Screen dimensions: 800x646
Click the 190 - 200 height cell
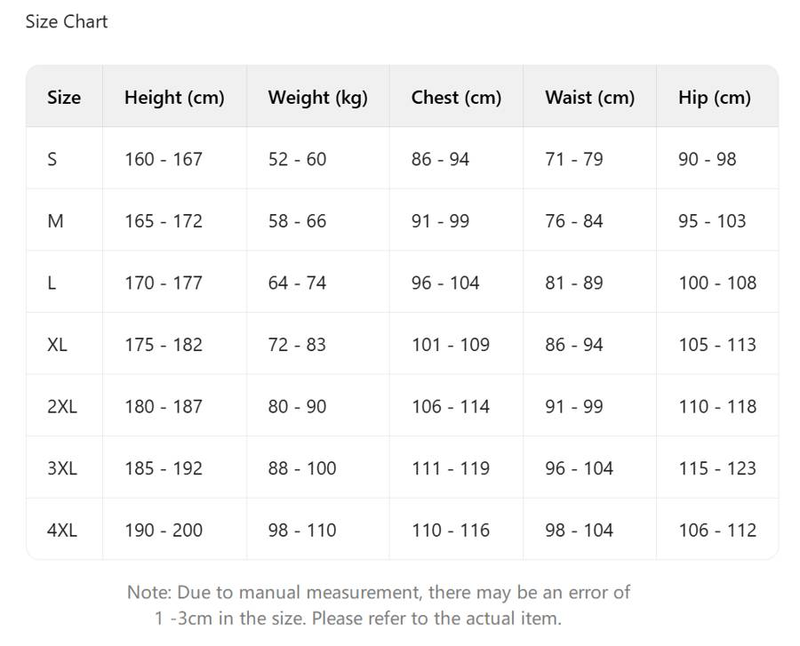163,531
